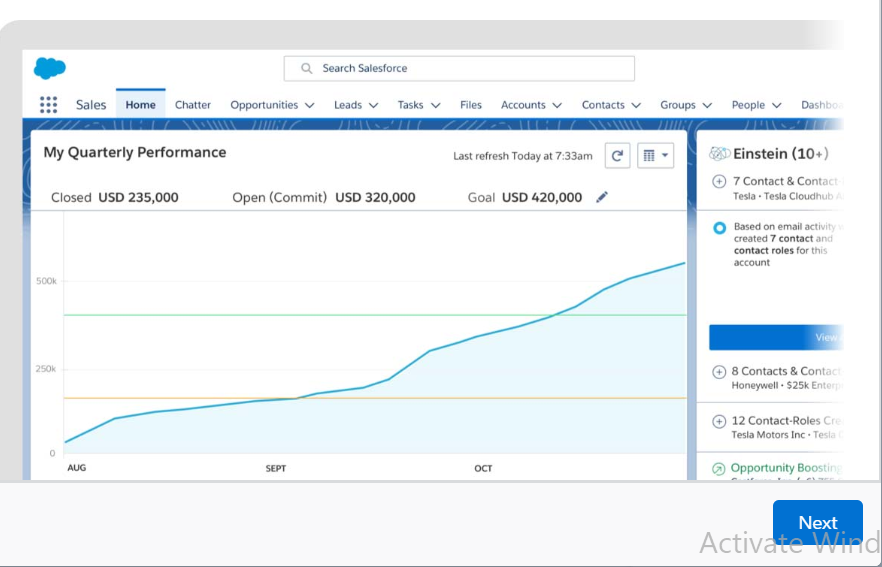This screenshot has height=567, width=882.
Task: Expand the Accounts tab chevron
Action: point(557,105)
